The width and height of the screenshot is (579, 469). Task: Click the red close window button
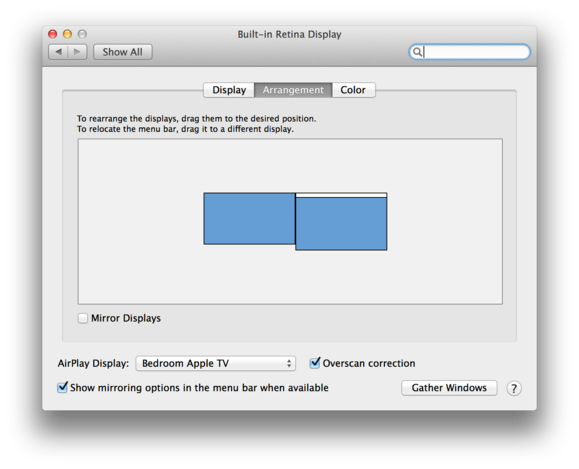(x=53, y=34)
